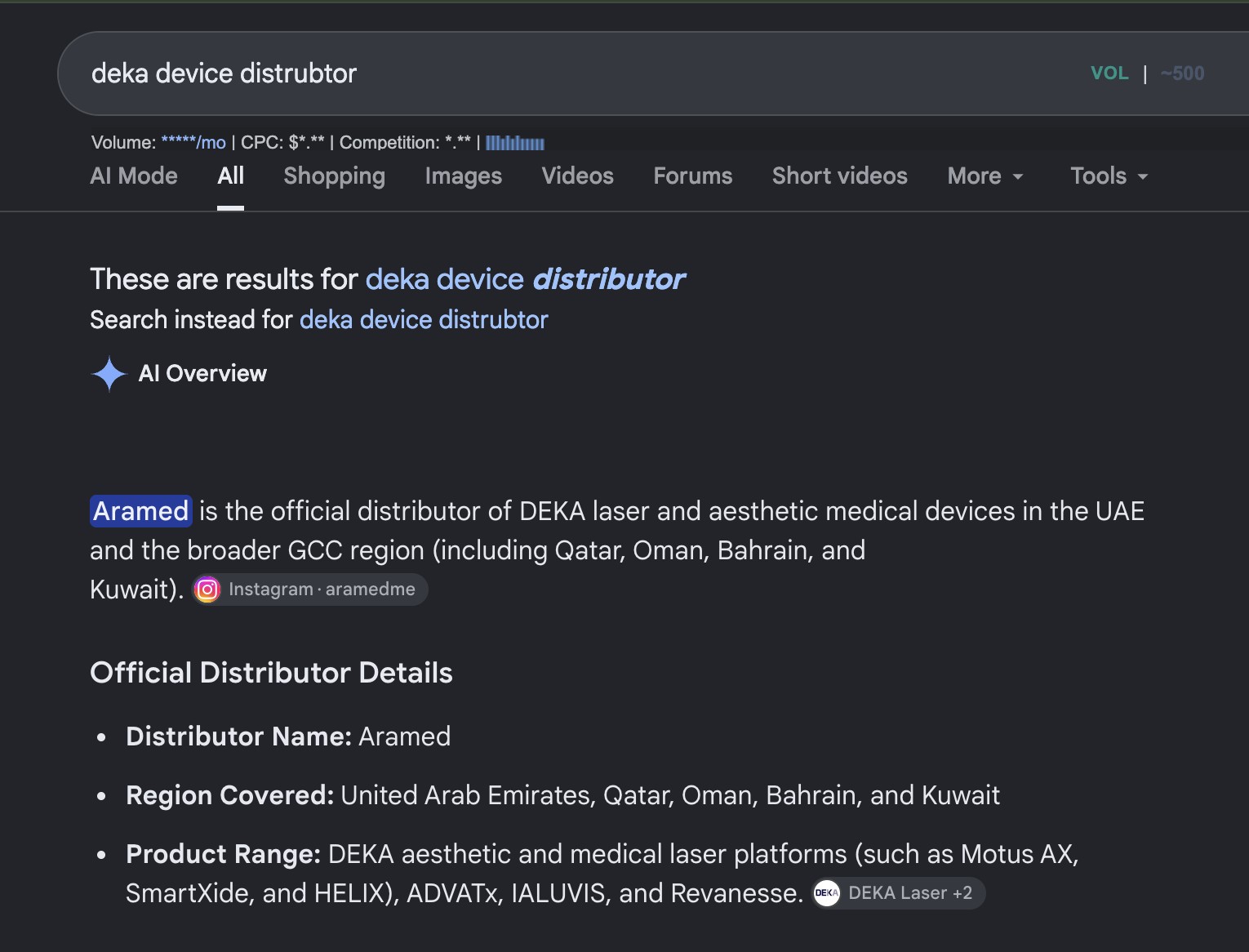1249x952 pixels.
Task: Click the AI Overview heading text
Action: coord(202,374)
